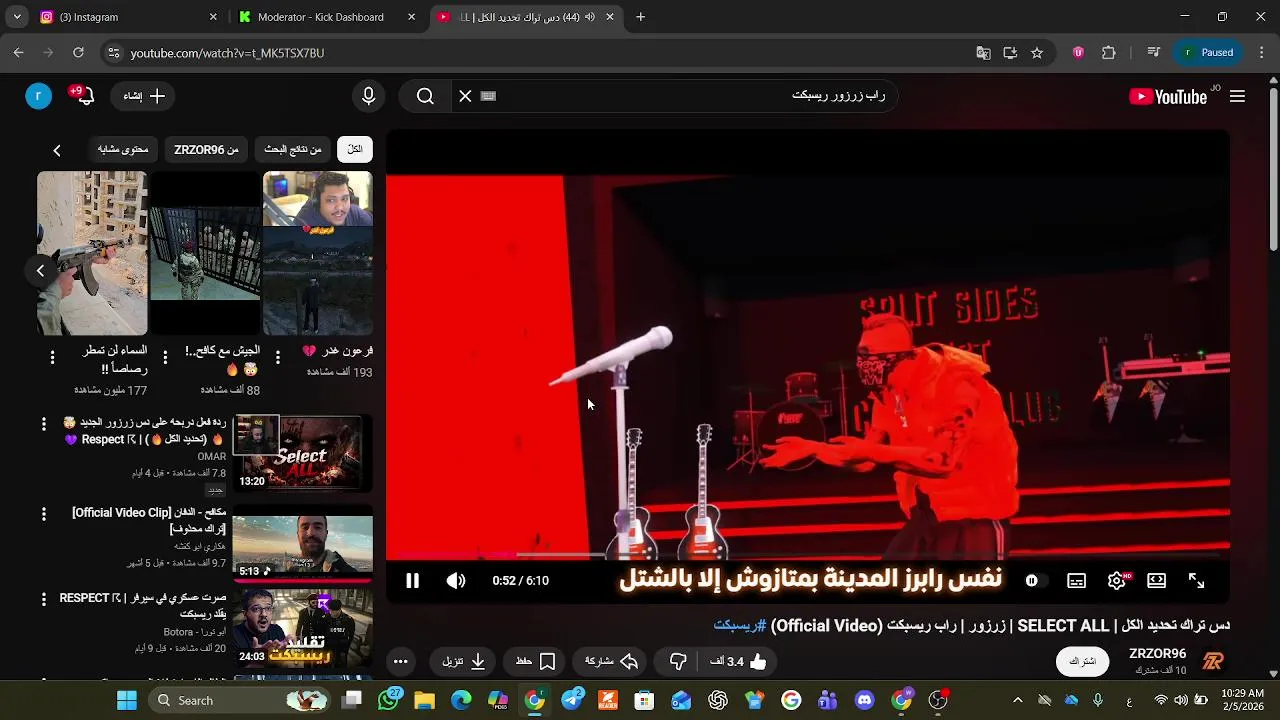Open the browser extensions puzzle icon
Screen dimensions: 1280x720
click(x=1109, y=53)
